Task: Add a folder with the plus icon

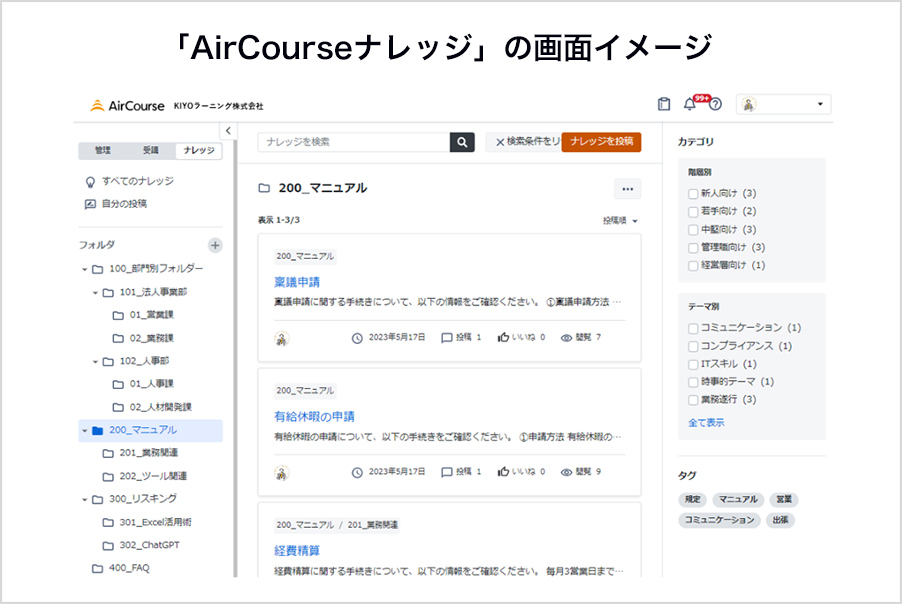Action: tap(215, 246)
